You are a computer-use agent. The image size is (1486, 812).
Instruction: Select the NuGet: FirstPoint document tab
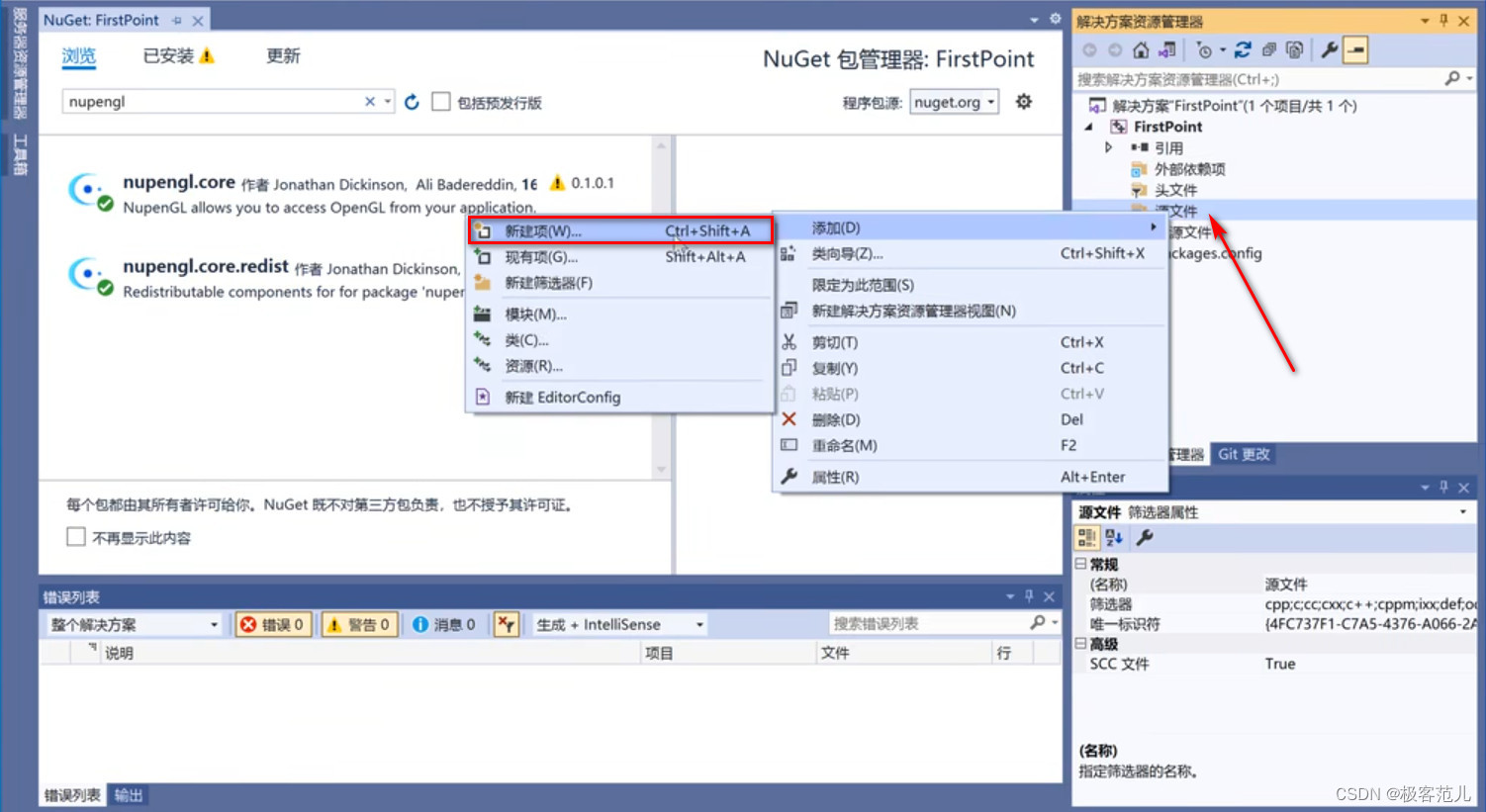(125, 20)
